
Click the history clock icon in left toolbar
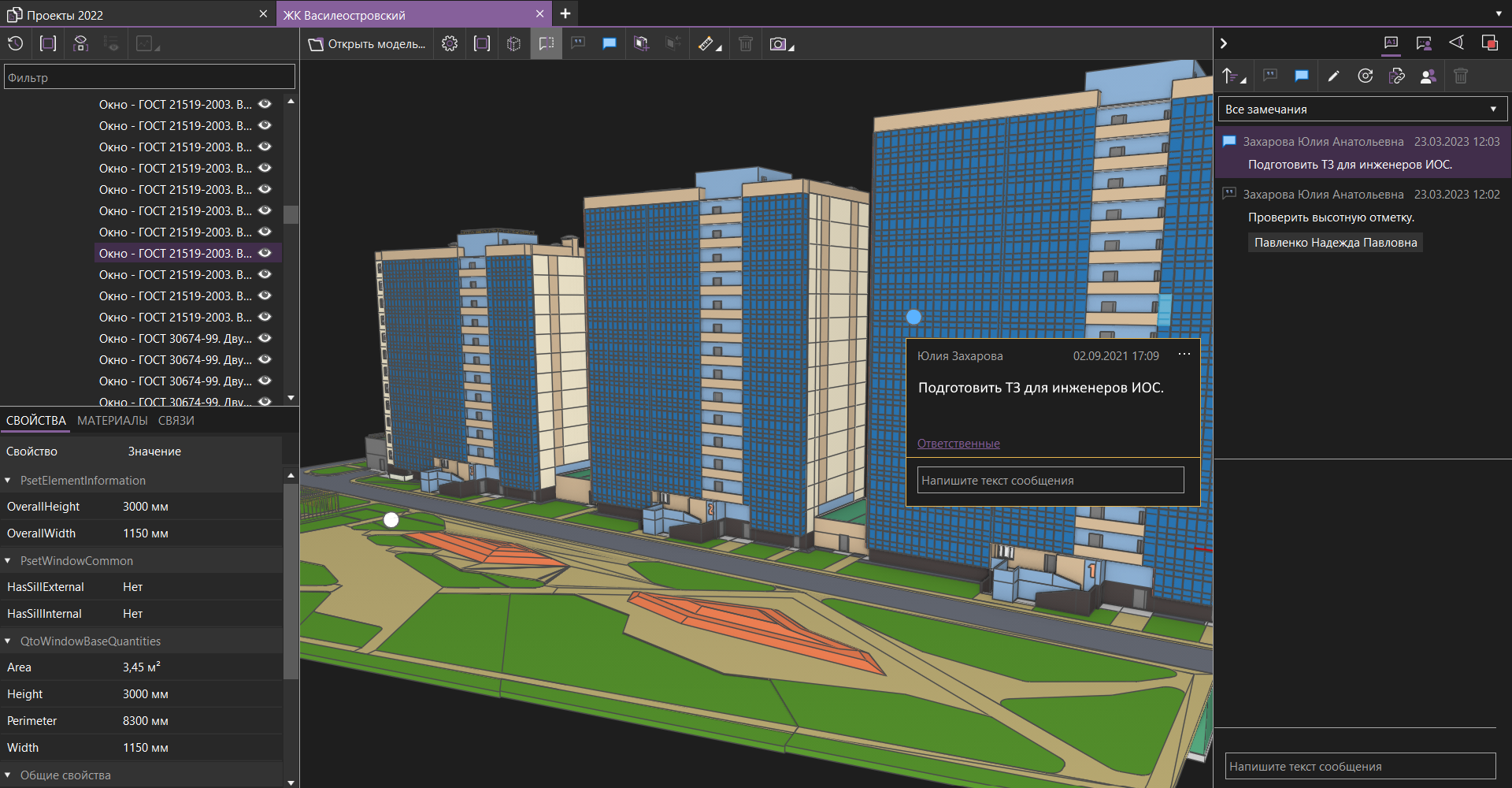(x=16, y=44)
